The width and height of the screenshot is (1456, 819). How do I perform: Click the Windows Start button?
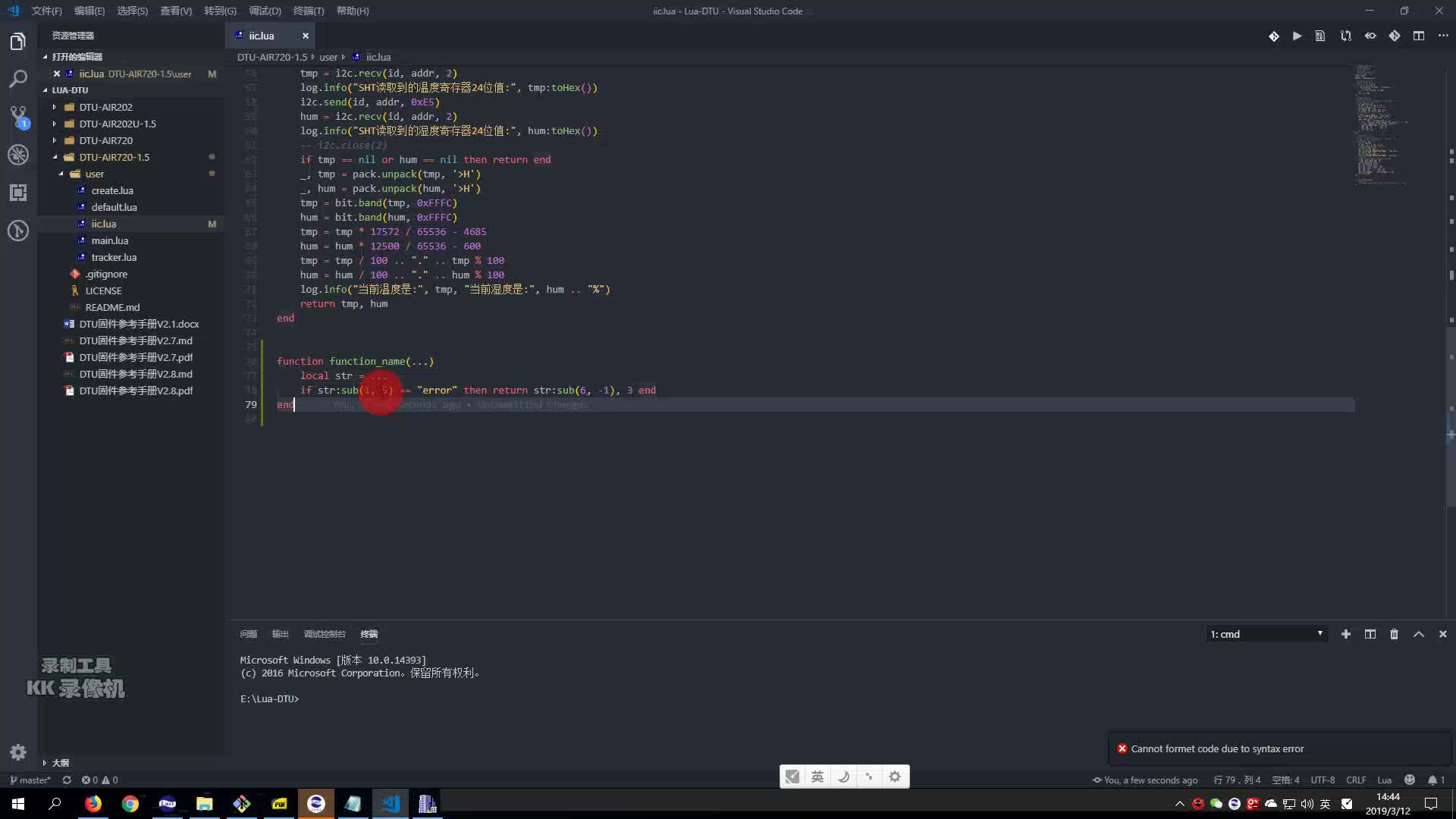[x=18, y=804]
